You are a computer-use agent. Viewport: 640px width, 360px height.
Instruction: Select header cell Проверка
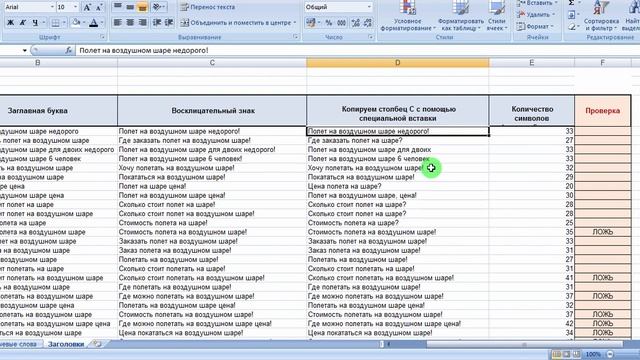coord(602,111)
